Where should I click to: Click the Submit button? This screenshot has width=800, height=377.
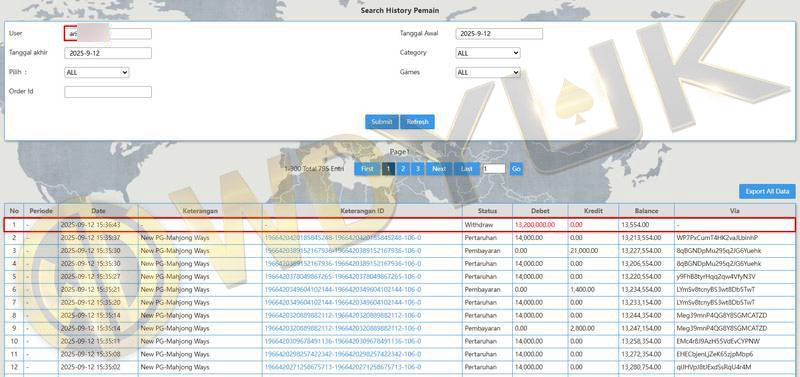pyautogui.click(x=382, y=122)
